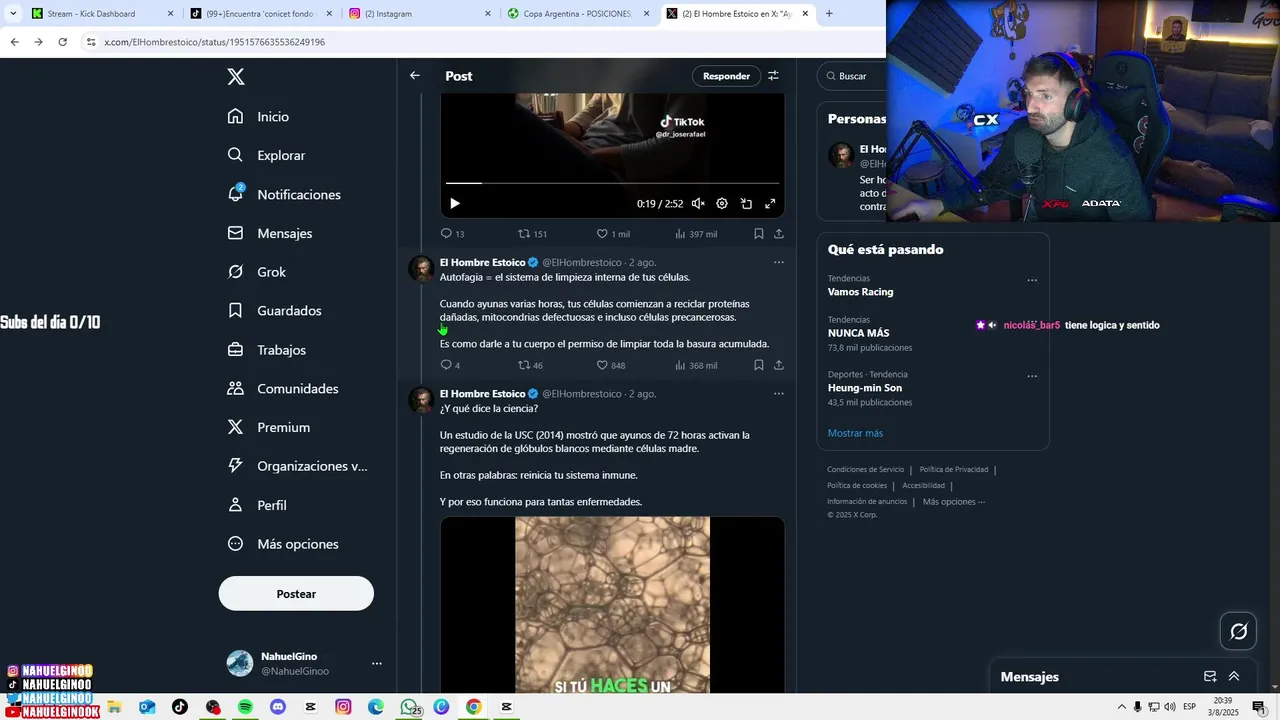Reply to the Autofagia post with 4 replies
Viewport: 1280px width, 720px height.
(450, 365)
